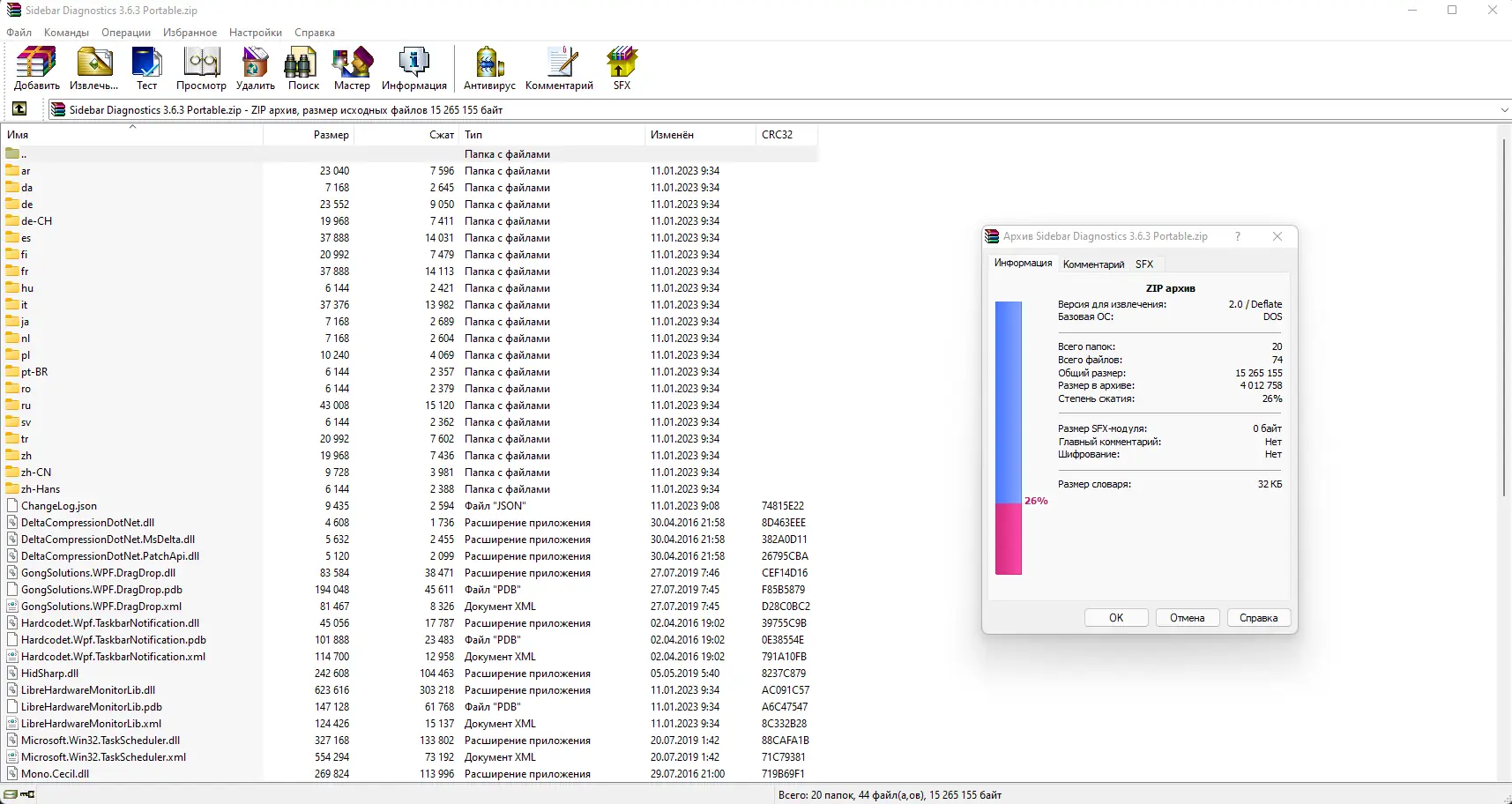
Task: Click the Справка button in dialog
Action: click(x=1258, y=618)
